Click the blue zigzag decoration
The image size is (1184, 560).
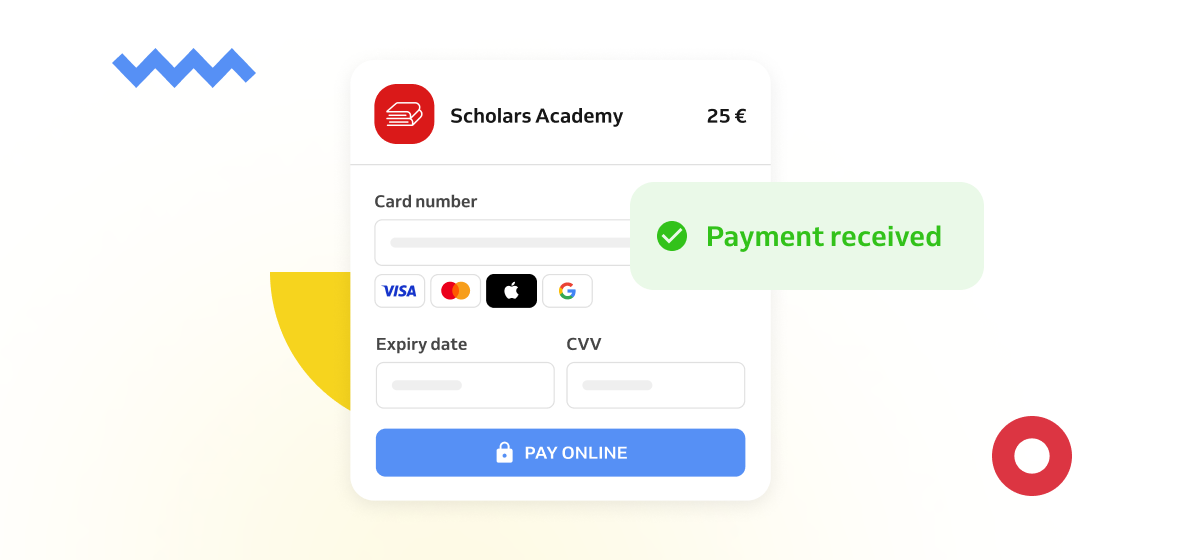point(183,68)
